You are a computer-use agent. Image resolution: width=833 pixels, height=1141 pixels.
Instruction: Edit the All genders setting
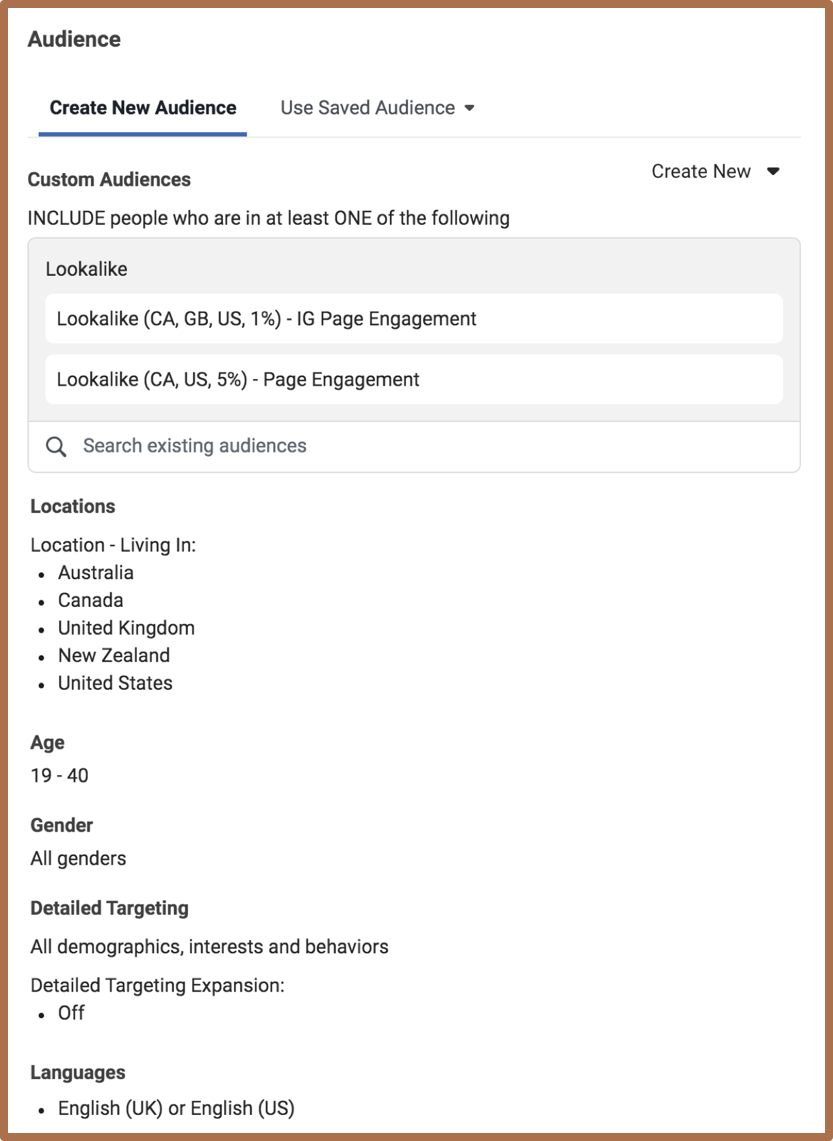click(78, 858)
